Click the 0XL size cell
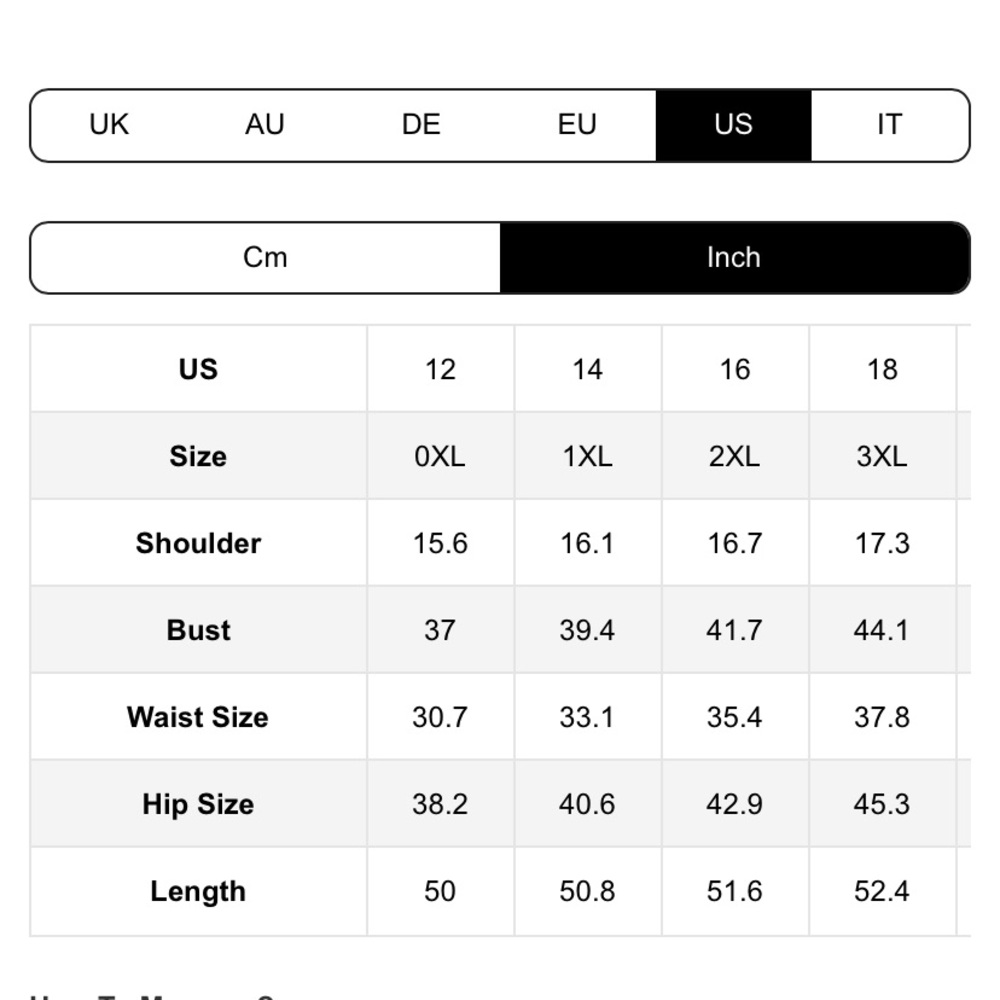Screen dimensions: 1000x1000 coord(440,456)
